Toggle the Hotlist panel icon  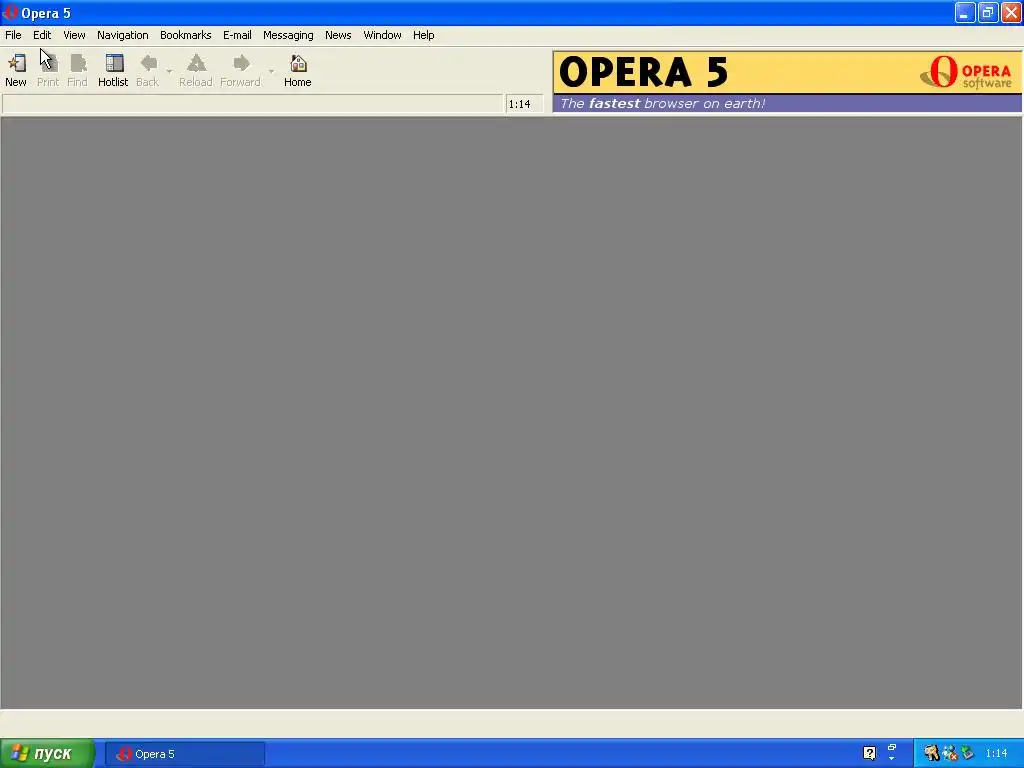113,70
